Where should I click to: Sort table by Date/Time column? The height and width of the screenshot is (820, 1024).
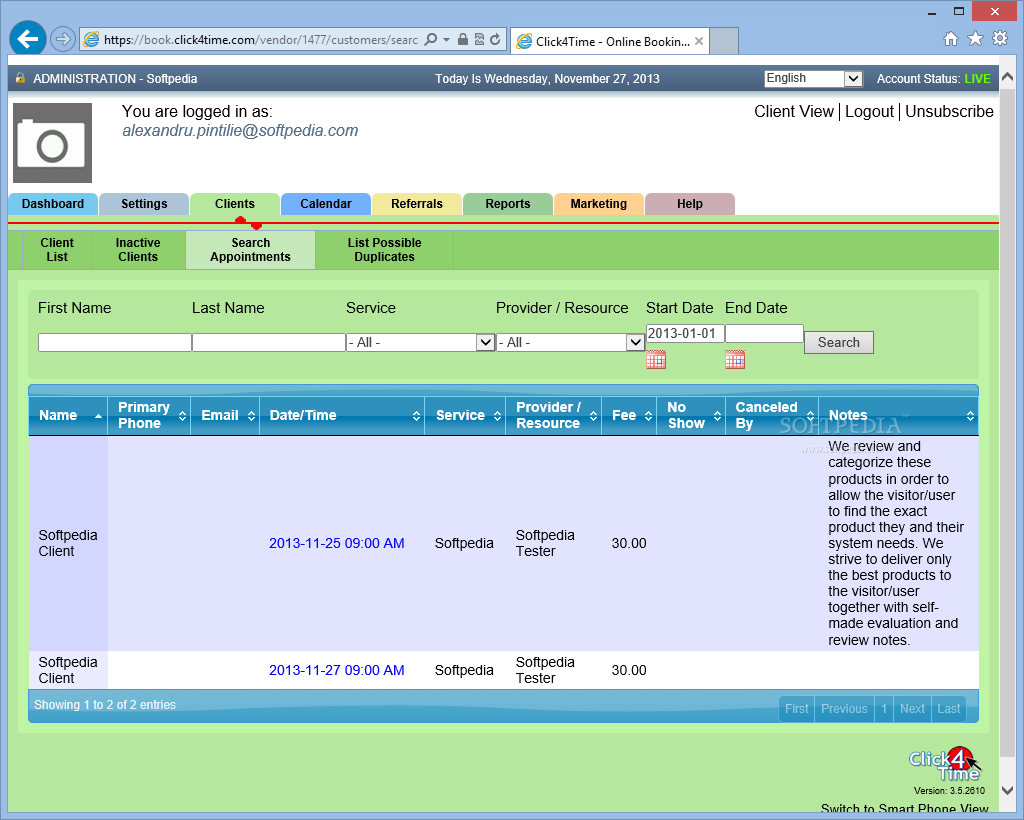[x=342, y=415]
